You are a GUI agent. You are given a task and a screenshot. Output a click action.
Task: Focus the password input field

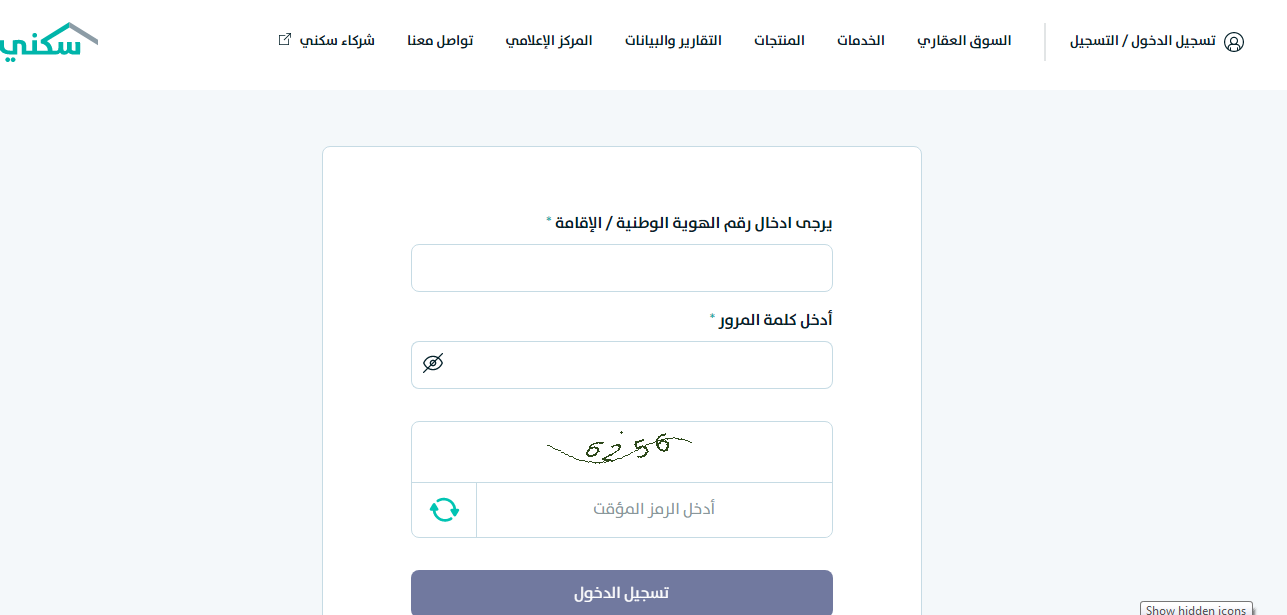pos(622,365)
